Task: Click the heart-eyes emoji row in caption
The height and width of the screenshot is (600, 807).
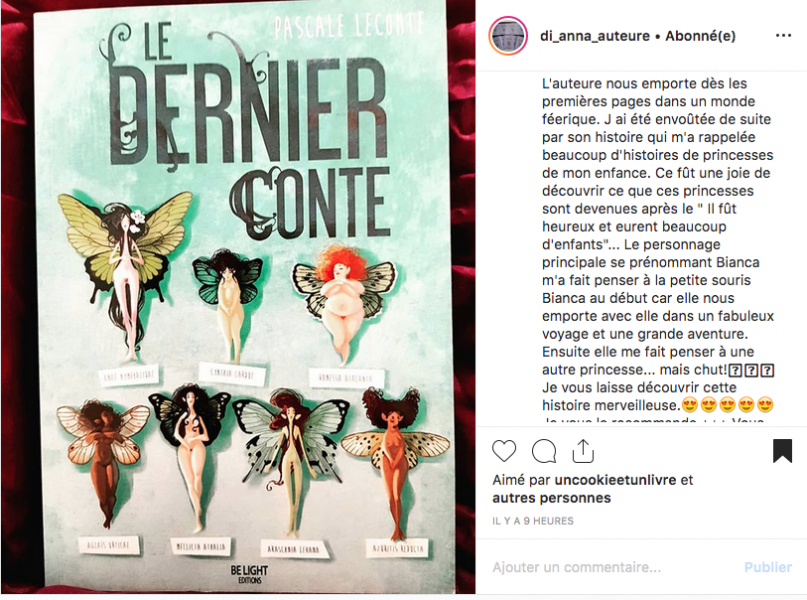Action: 727,405
